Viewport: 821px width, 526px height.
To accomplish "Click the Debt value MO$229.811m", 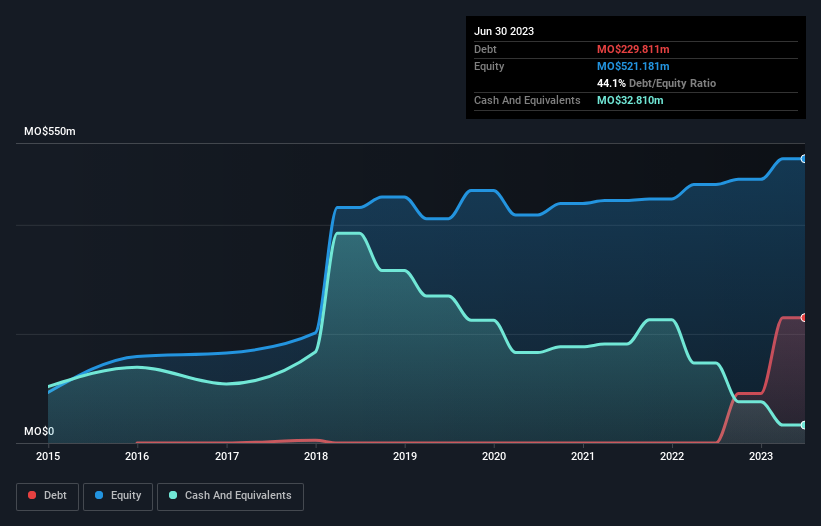I will pyautogui.click(x=633, y=49).
